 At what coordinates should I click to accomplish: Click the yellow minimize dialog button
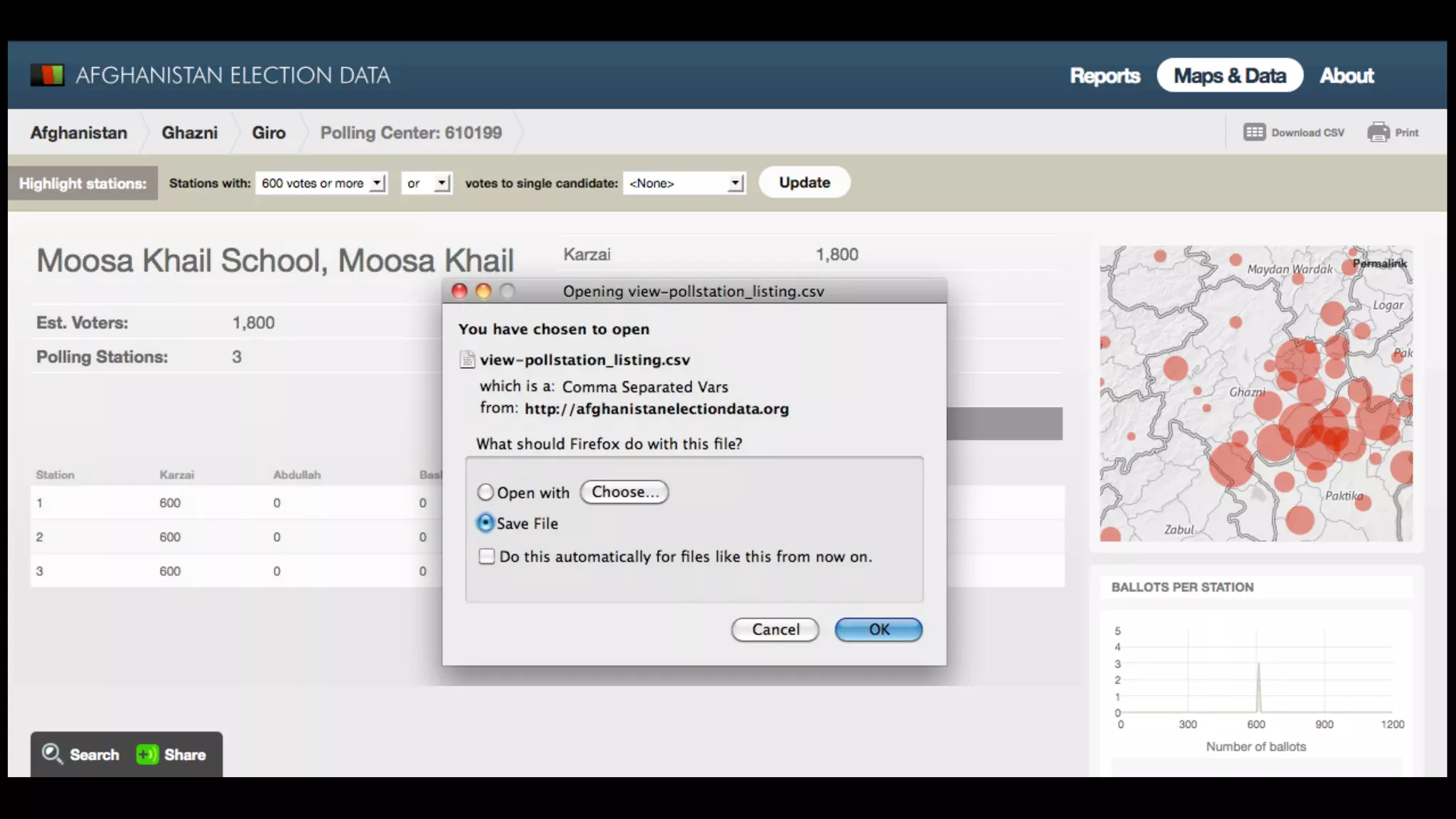tap(483, 291)
